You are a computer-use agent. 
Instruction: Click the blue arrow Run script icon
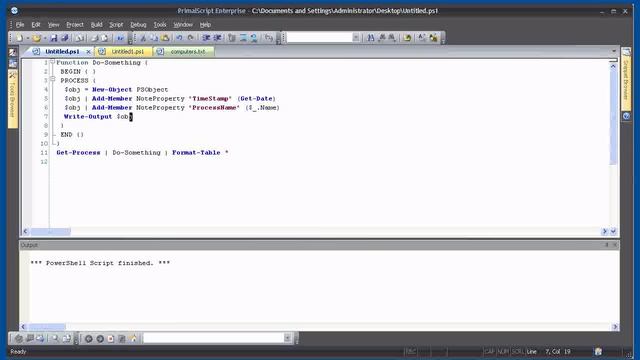pos(120,38)
